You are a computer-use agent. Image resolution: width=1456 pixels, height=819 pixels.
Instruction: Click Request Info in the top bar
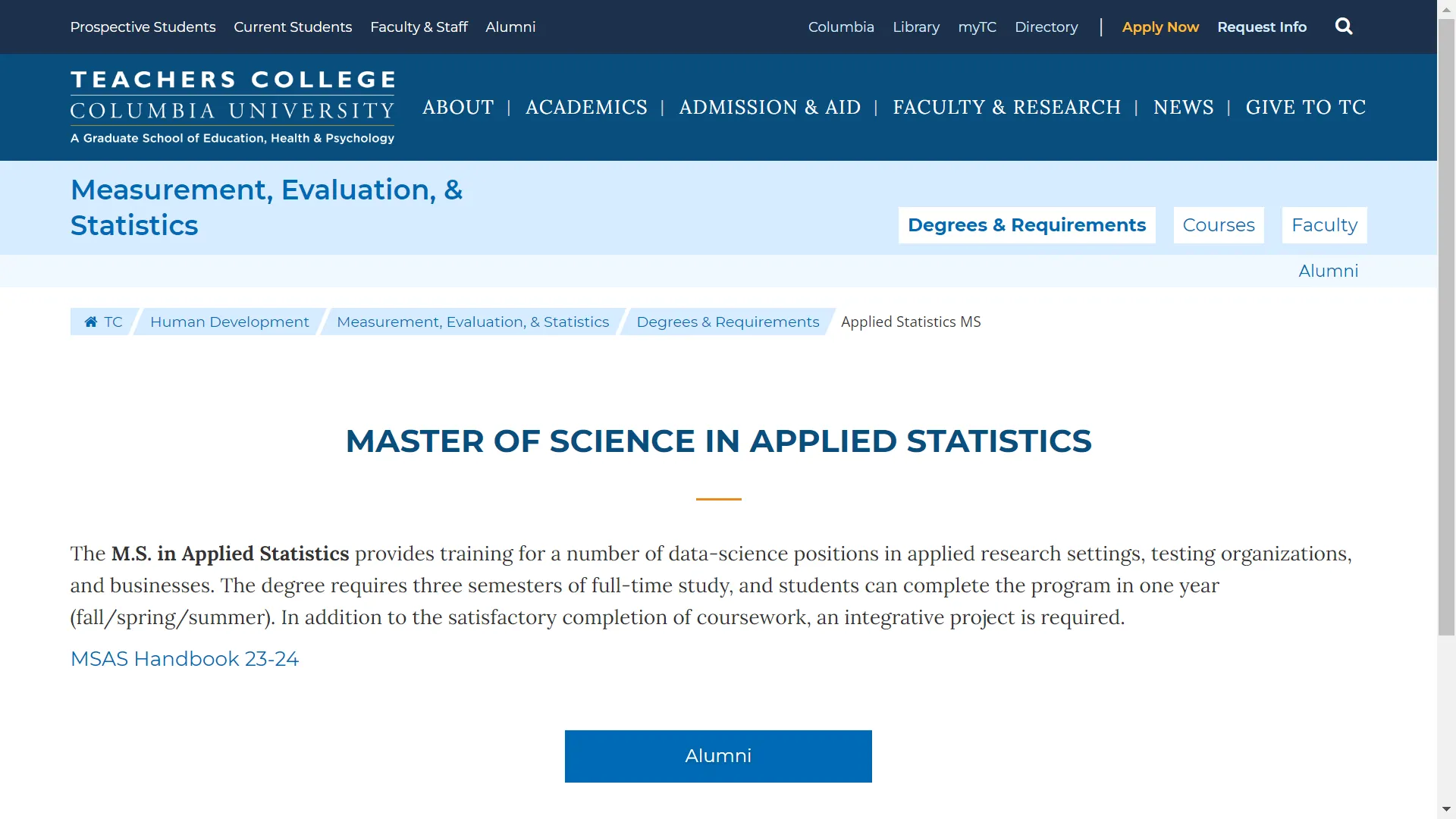click(x=1262, y=27)
